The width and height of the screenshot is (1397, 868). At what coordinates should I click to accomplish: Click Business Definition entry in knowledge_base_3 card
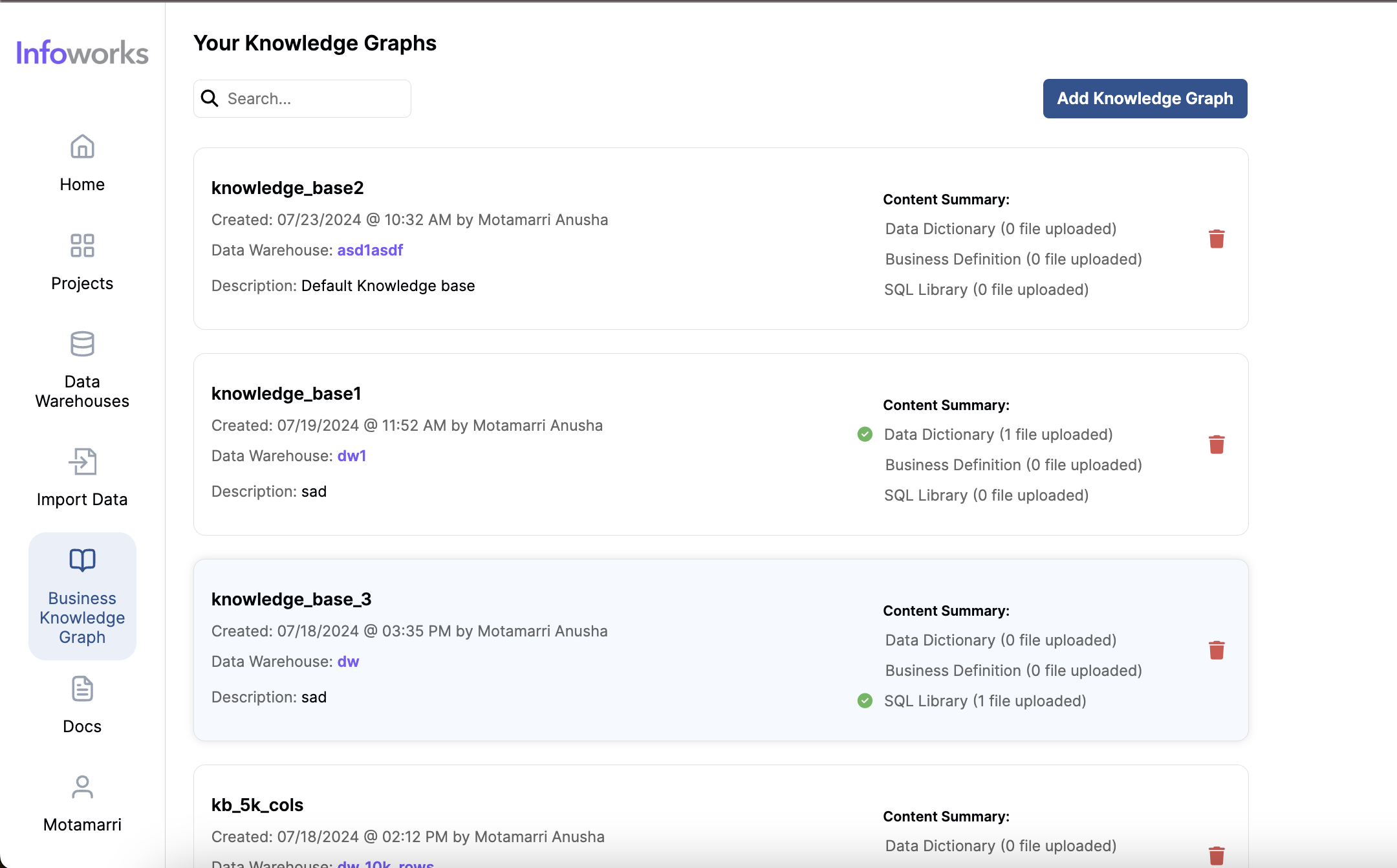click(1013, 671)
